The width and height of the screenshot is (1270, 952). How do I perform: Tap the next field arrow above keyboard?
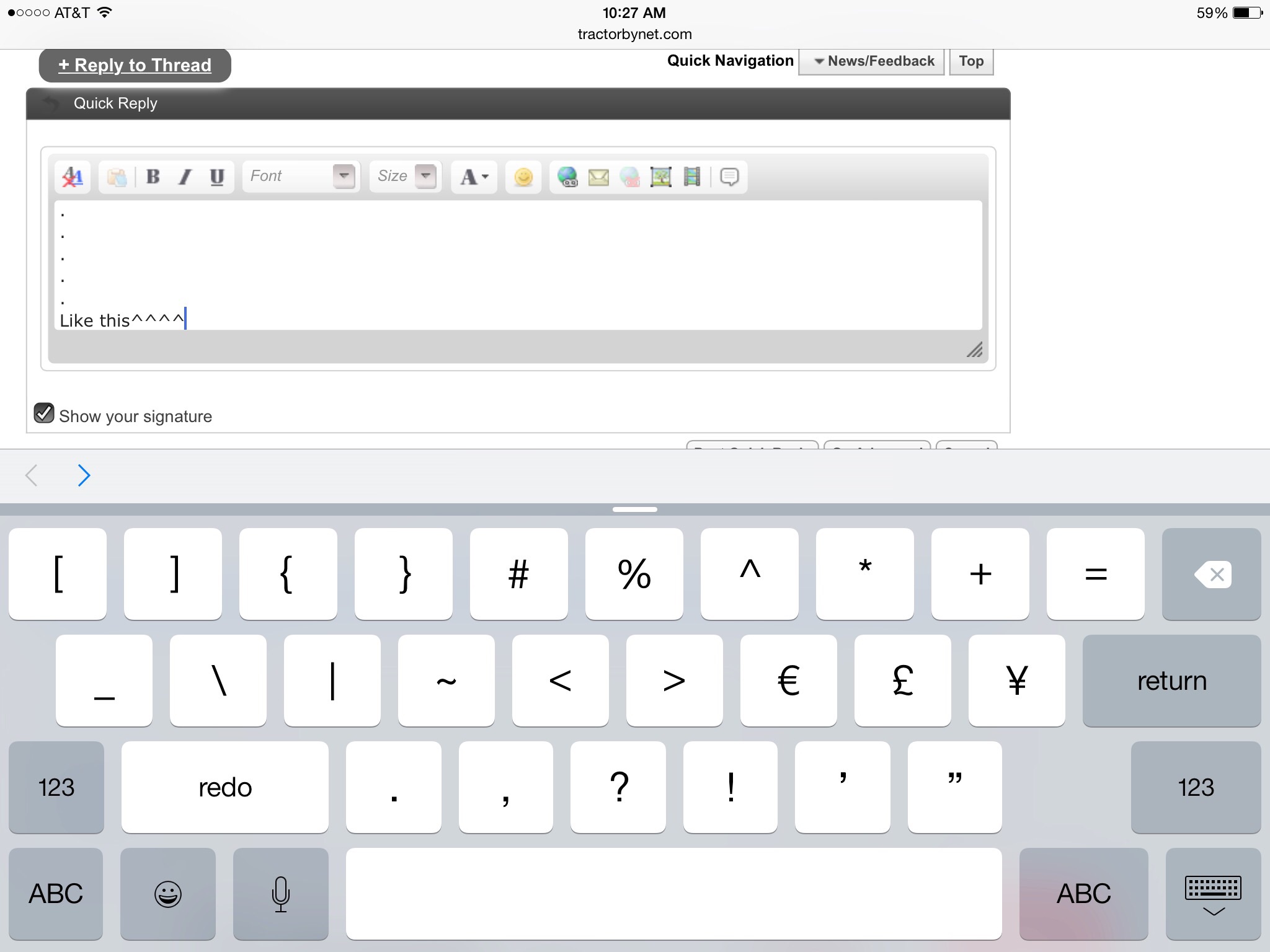coord(84,475)
